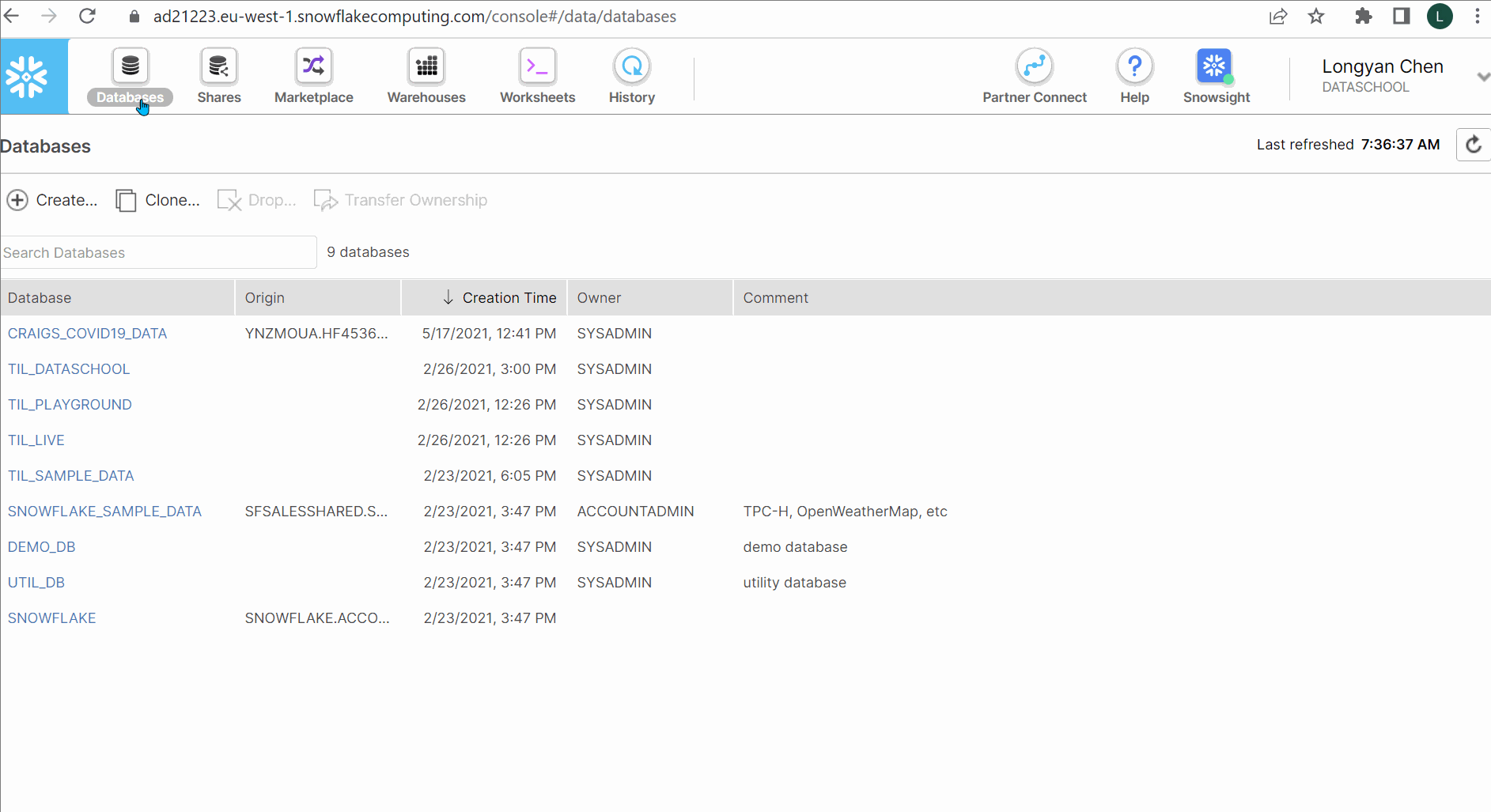Sort databases by Owner column
The width and height of the screenshot is (1491, 812).
(x=599, y=297)
